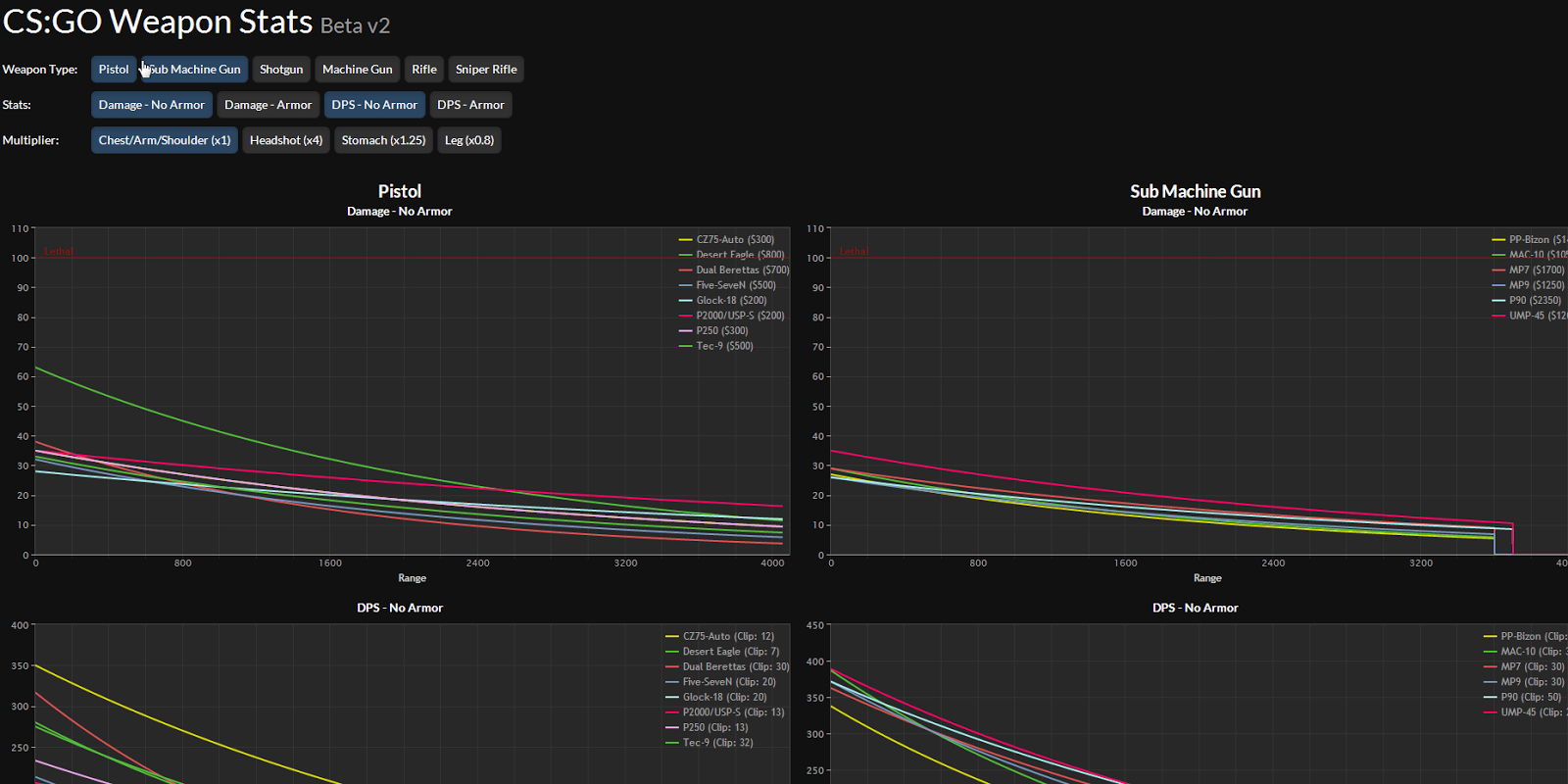
Task: Click Pistol DPS - No Armor chart title
Action: [400, 608]
